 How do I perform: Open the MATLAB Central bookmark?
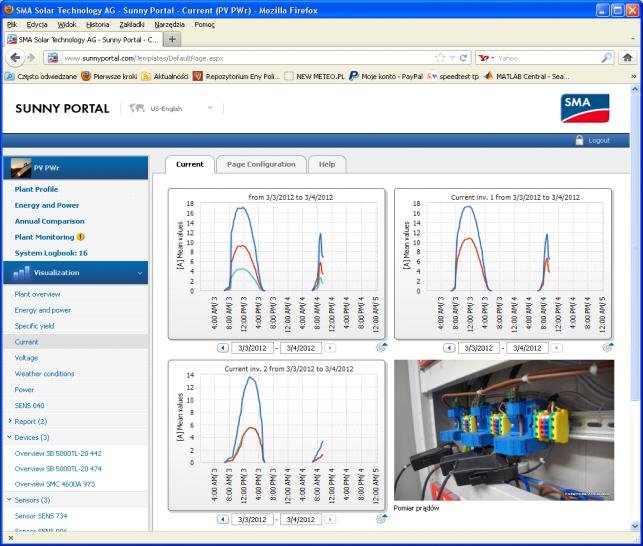point(527,76)
